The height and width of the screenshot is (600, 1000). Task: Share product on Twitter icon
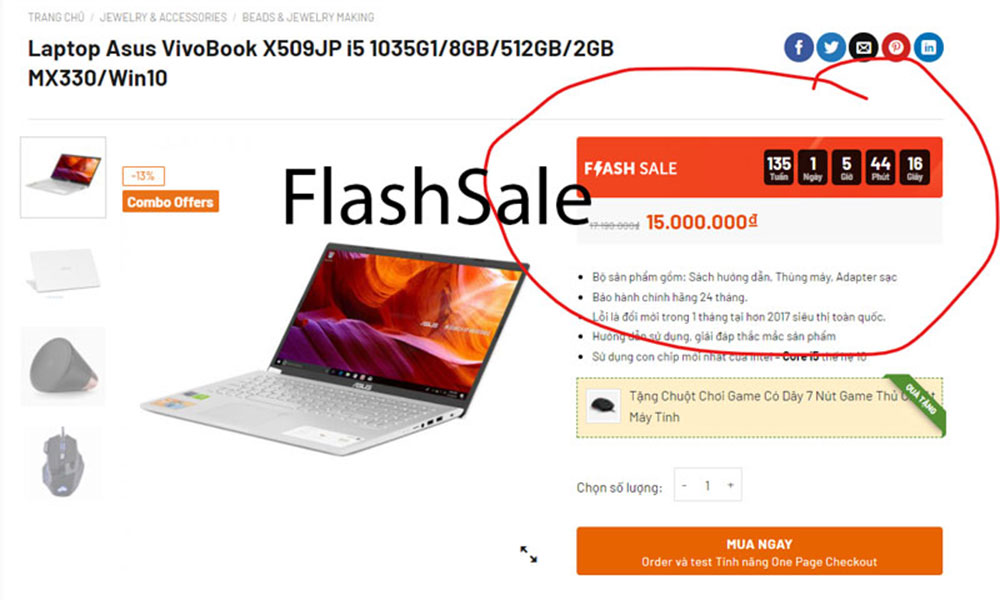831,47
